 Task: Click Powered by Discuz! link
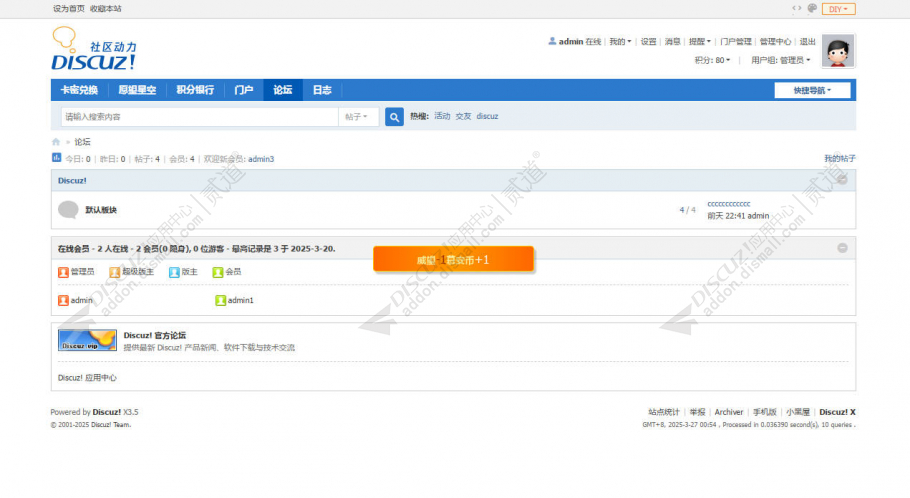(107, 412)
